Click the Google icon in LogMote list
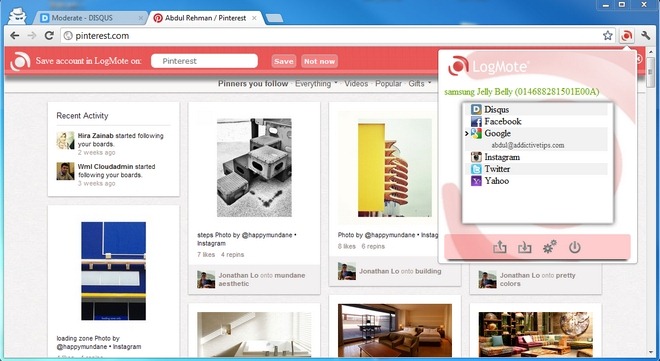Image resolution: width=660 pixels, height=361 pixels. (x=476, y=133)
